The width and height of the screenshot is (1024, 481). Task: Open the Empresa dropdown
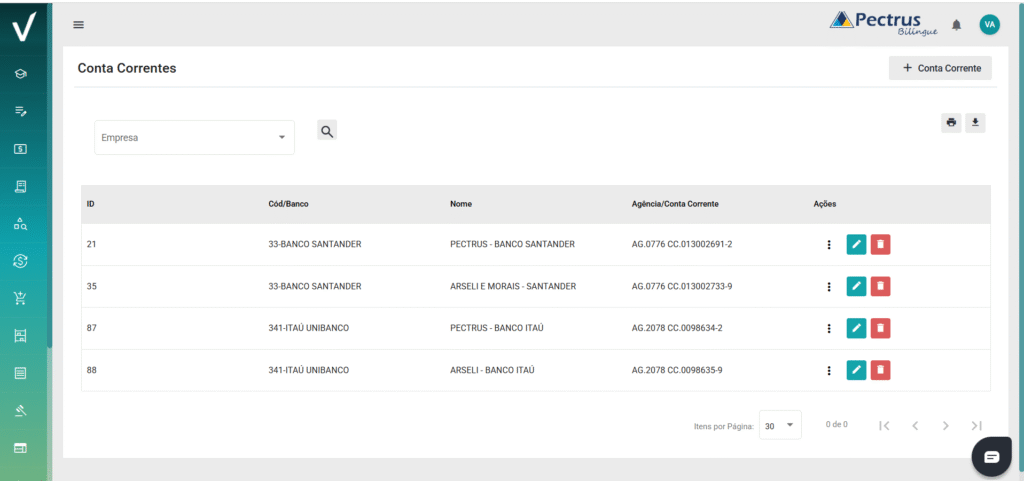[194, 138]
